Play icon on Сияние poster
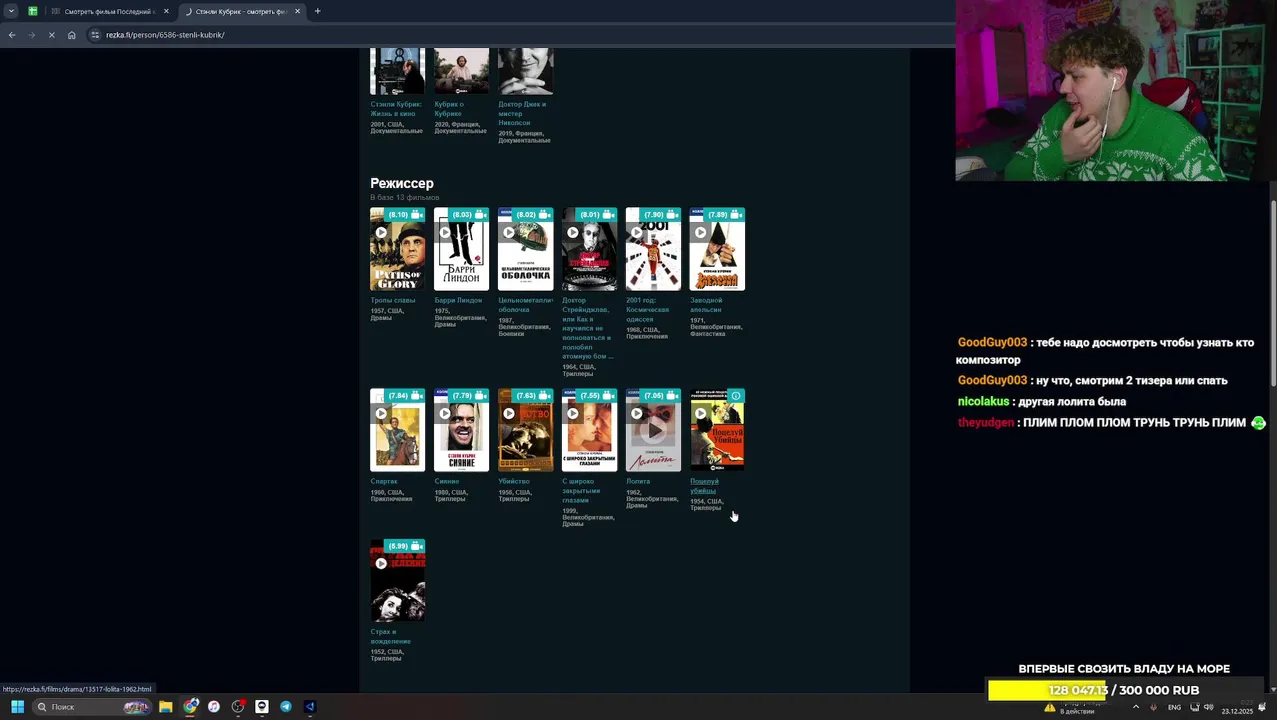1277x720 pixels. pyautogui.click(x=445, y=414)
